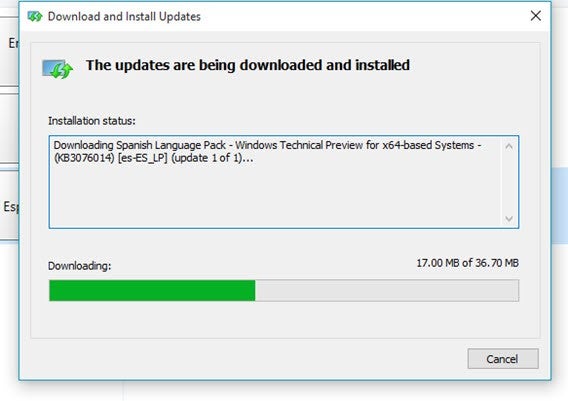Click the large green arrows update icon

[x=58, y=69]
